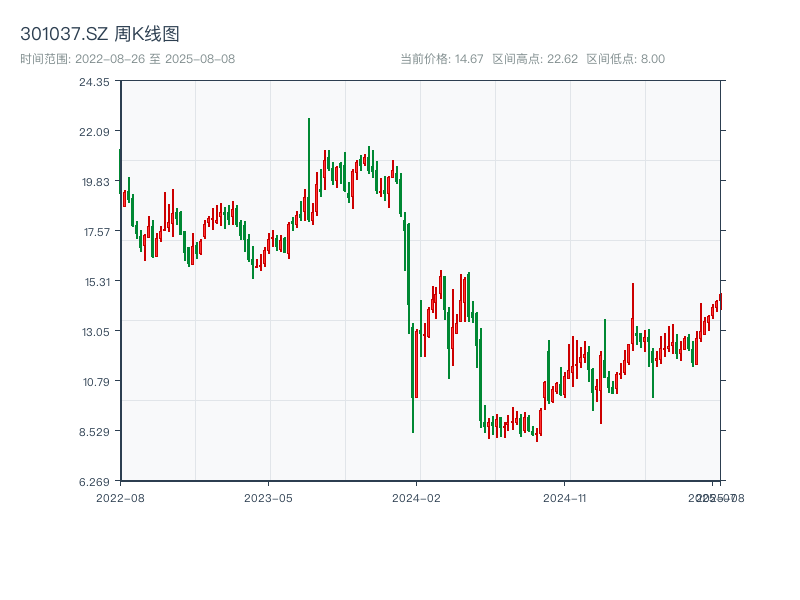Click the 当前价格 14.67 label

tap(441, 59)
